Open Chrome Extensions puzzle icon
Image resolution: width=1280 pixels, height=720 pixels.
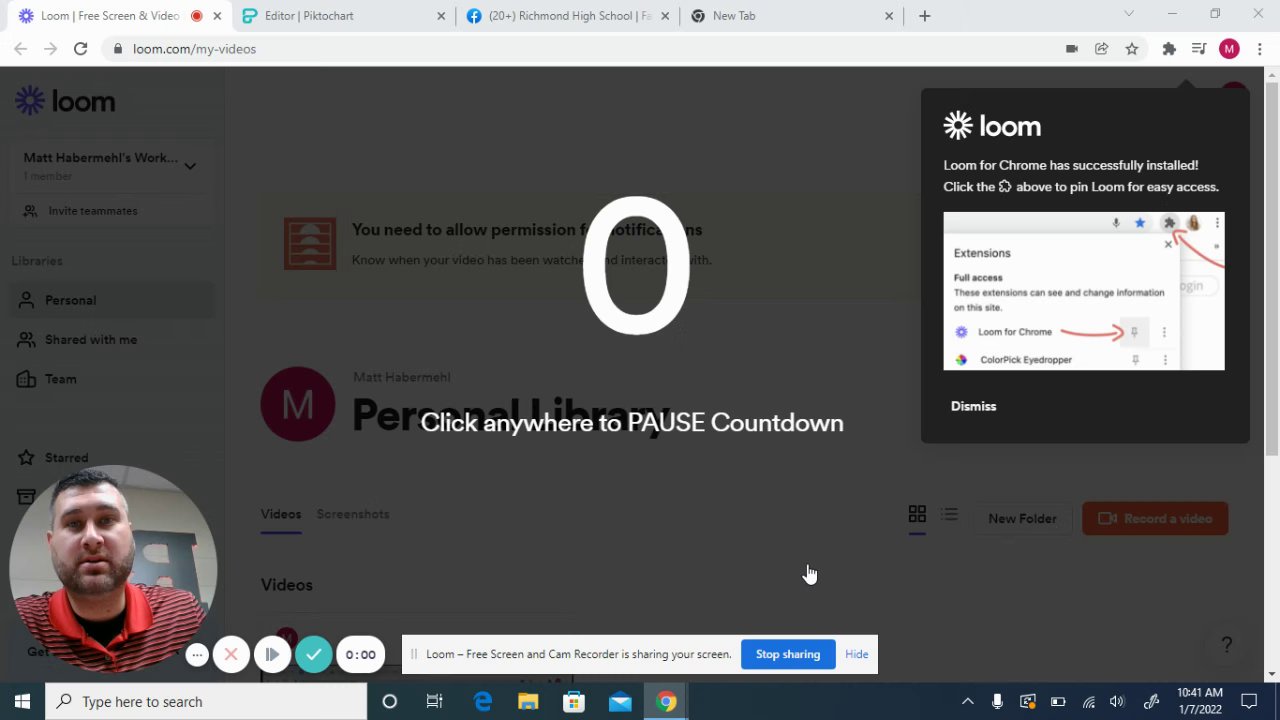click(1169, 48)
